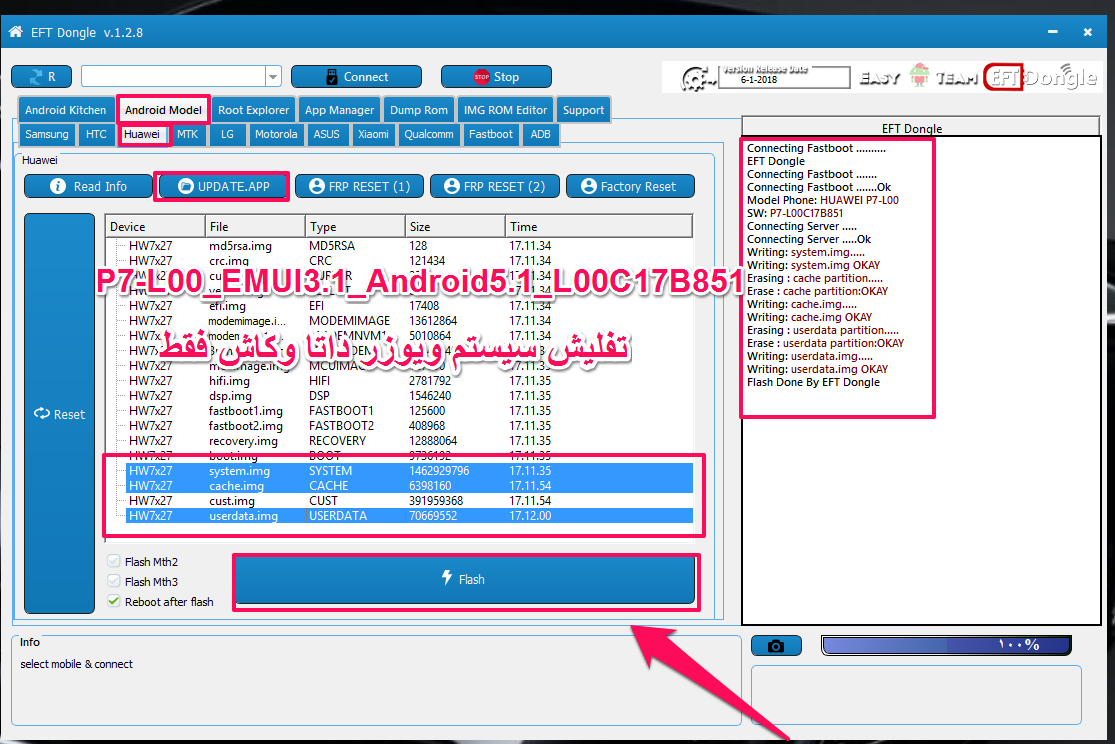Select the cache.img row
The image size is (1115, 744).
click(x=409, y=486)
